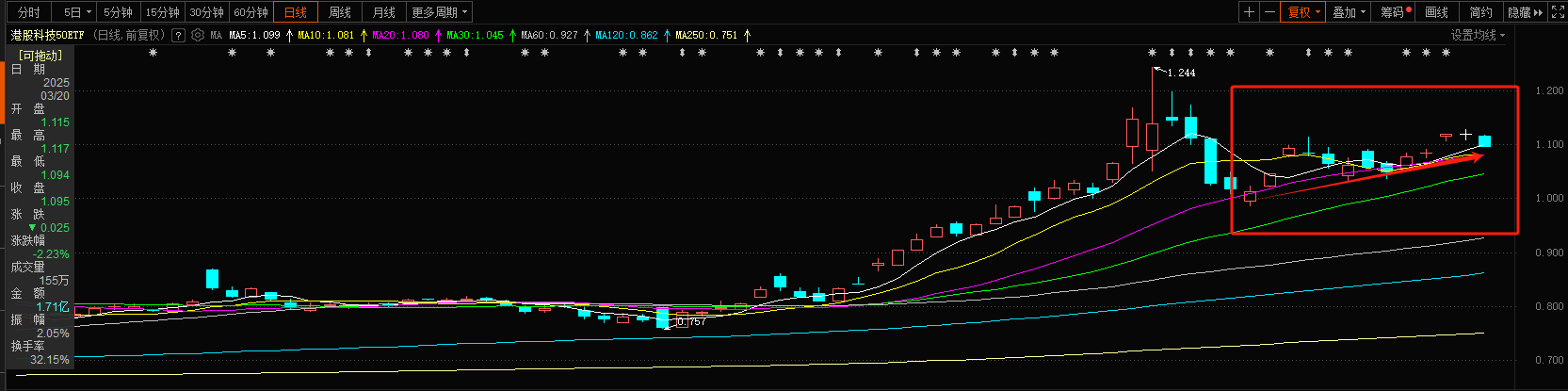Click the 成交量 155万 value
Image resolution: width=1568 pixels, height=391 pixels.
[x=55, y=281]
